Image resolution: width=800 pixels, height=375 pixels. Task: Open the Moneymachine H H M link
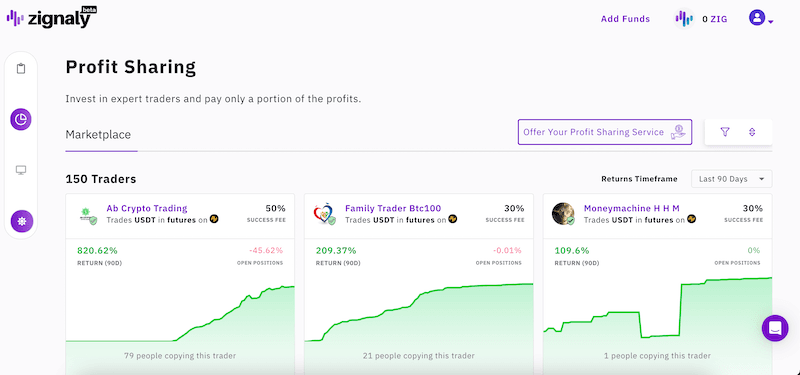632,208
